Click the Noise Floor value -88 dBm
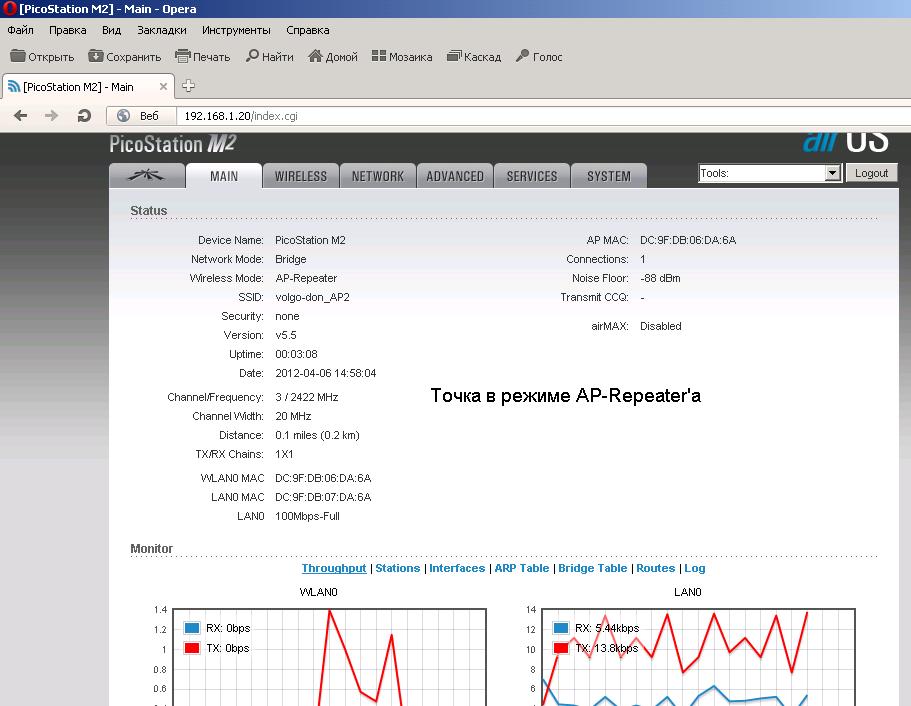Image resolution: width=911 pixels, height=706 pixels. 660,278
